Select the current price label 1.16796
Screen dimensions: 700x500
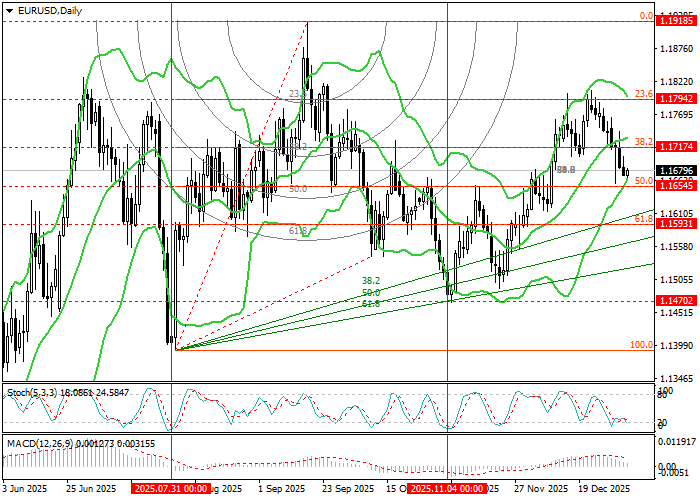(x=676, y=171)
